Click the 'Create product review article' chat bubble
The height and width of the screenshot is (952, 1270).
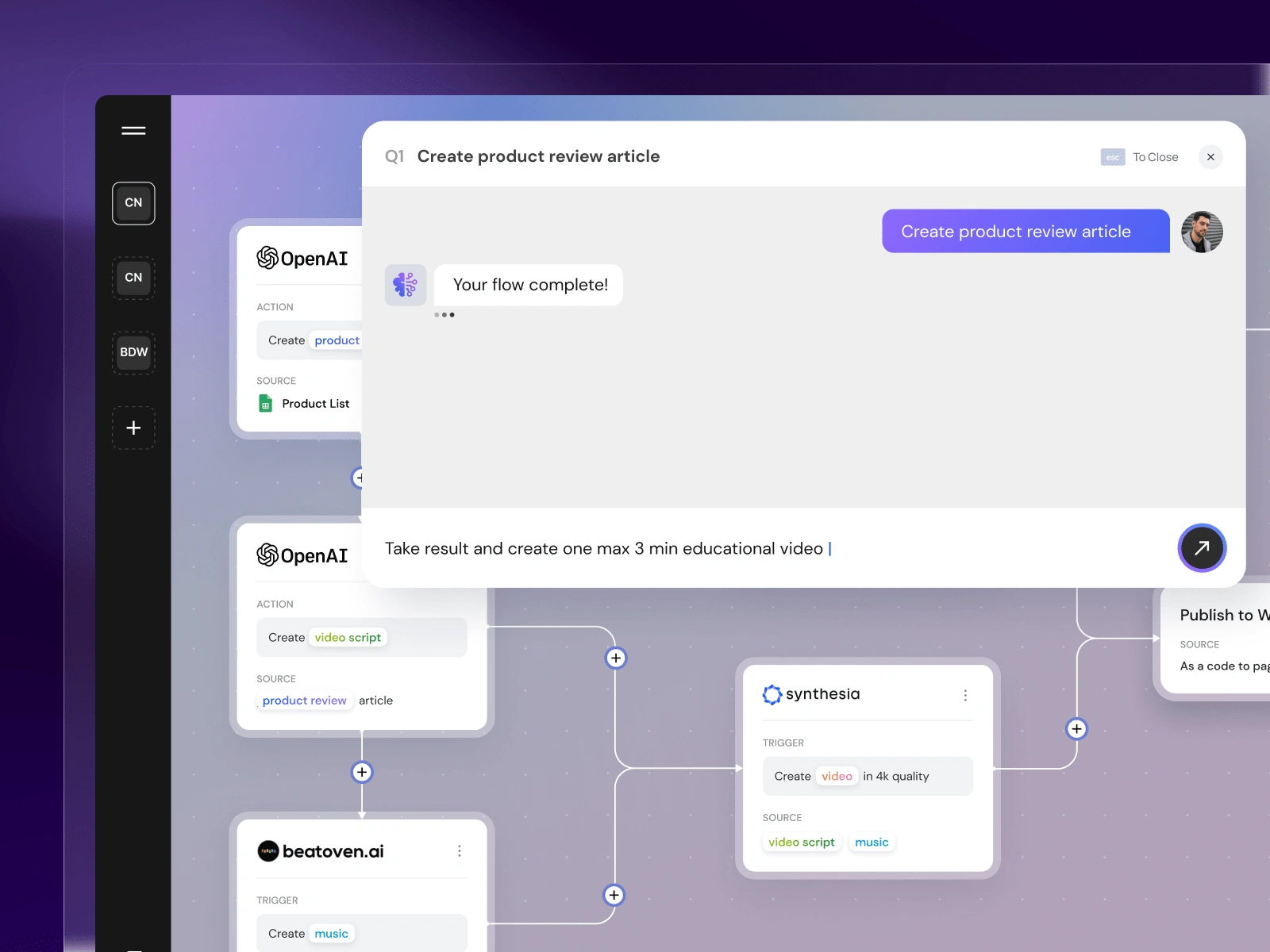point(1026,232)
